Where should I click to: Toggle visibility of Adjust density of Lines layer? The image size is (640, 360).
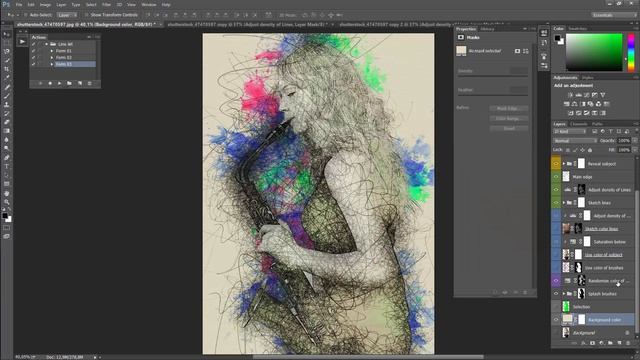[556, 190]
